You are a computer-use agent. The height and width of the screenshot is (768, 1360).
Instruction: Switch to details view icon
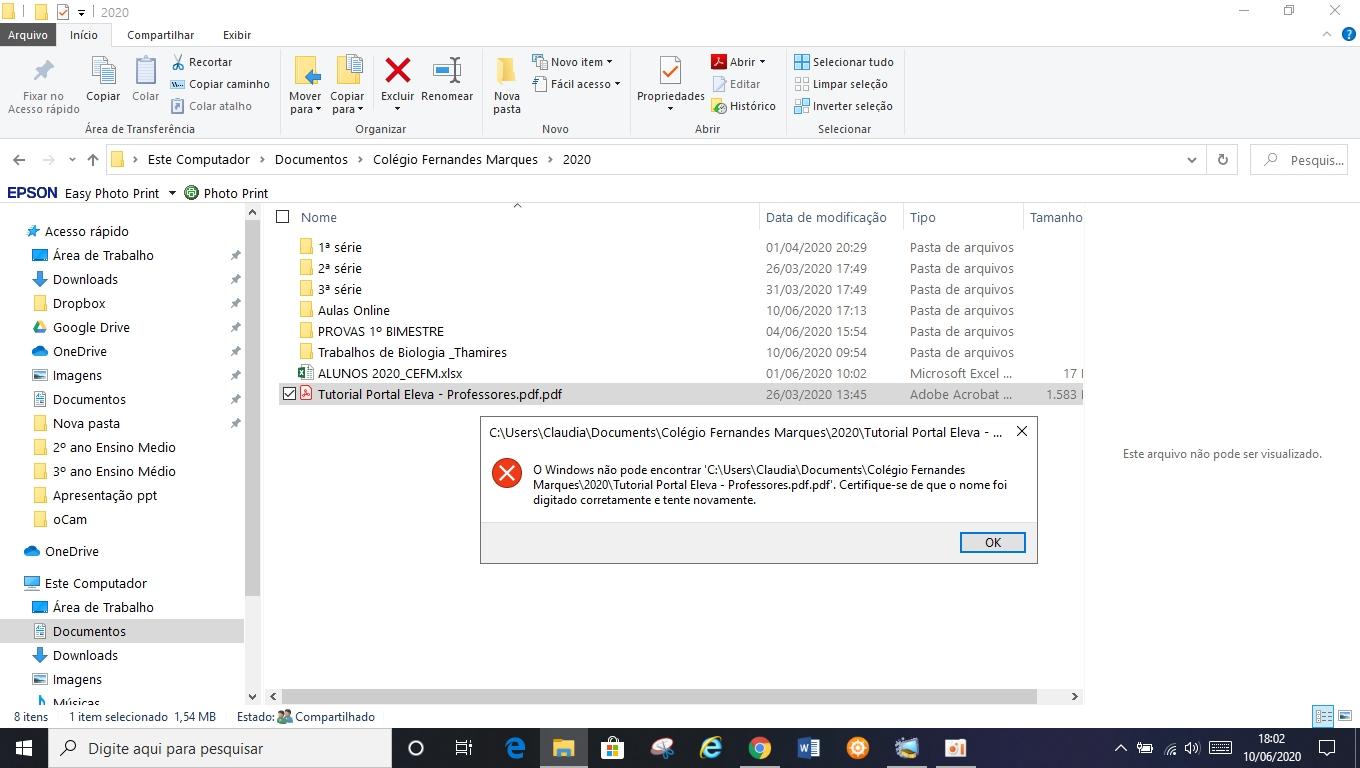(x=1323, y=716)
